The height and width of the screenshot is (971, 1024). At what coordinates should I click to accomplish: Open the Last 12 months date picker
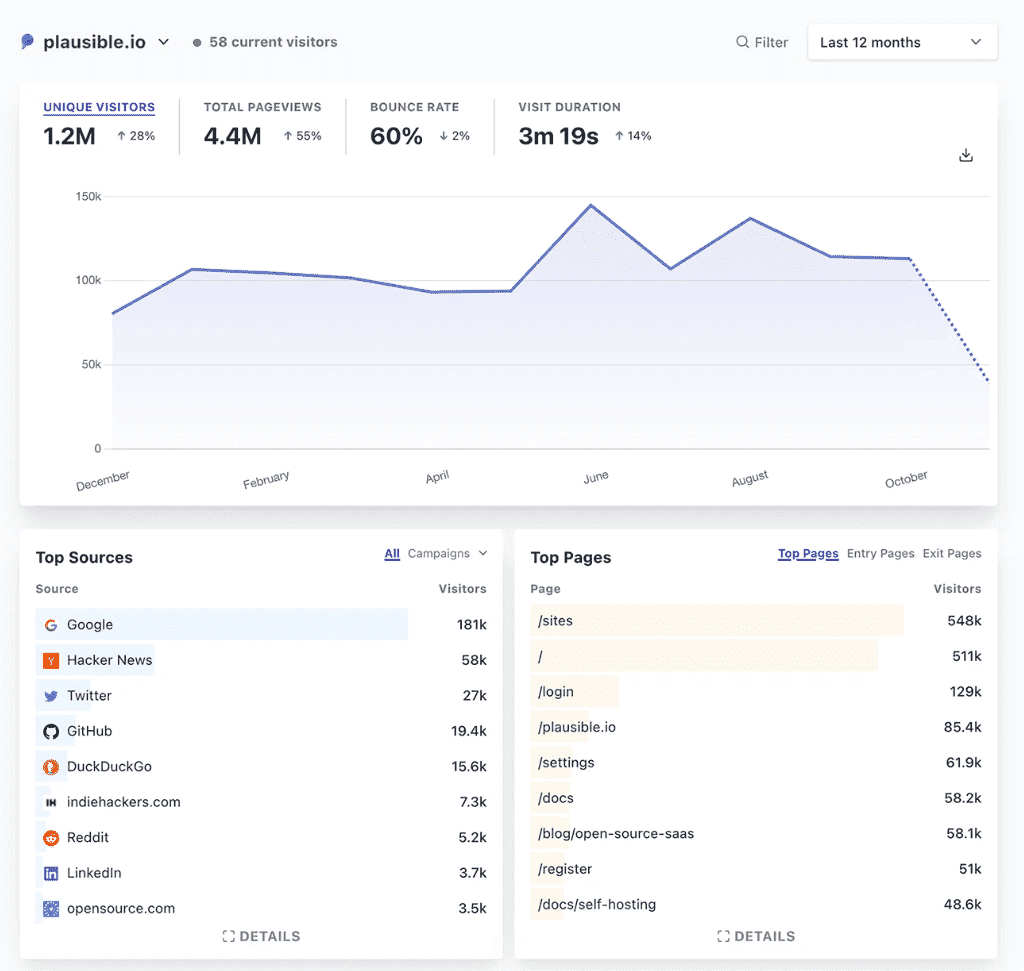902,42
